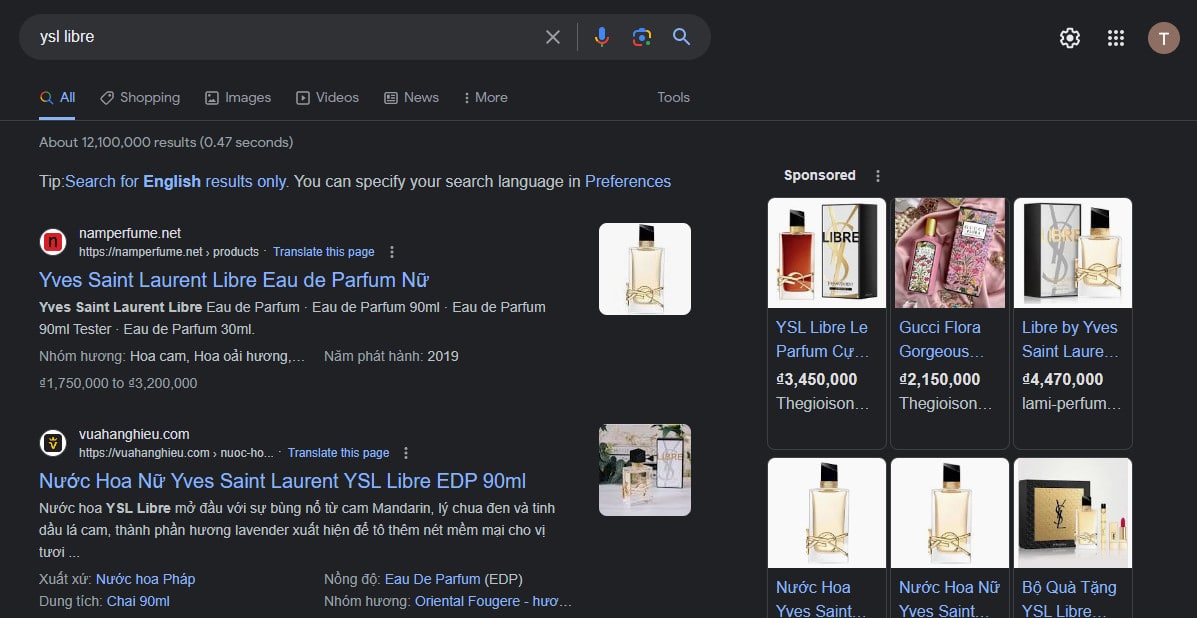The width and height of the screenshot is (1197, 618).
Task: Click vuahanghieu.com URL breadcrumb
Action: (176, 453)
